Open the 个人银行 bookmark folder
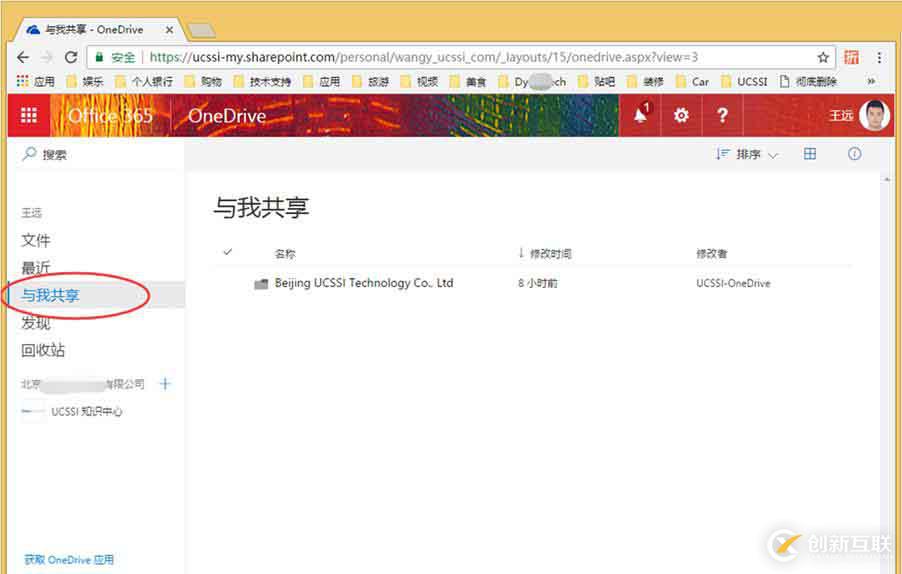This screenshot has width=902, height=574. coord(144,82)
